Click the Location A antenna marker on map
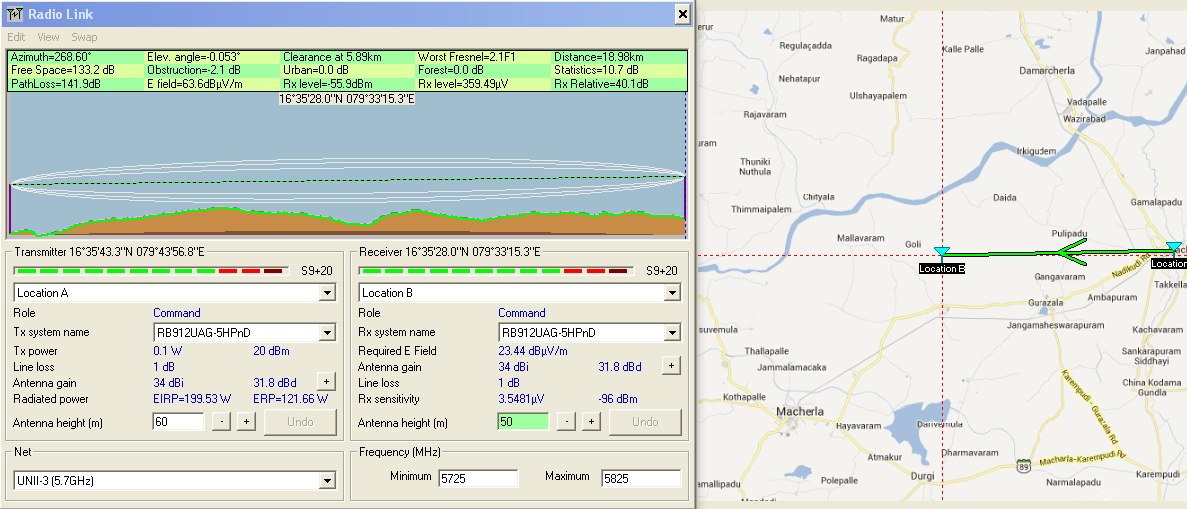Image resolution: width=1187 pixels, height=509 pixels. [1174, 248]
